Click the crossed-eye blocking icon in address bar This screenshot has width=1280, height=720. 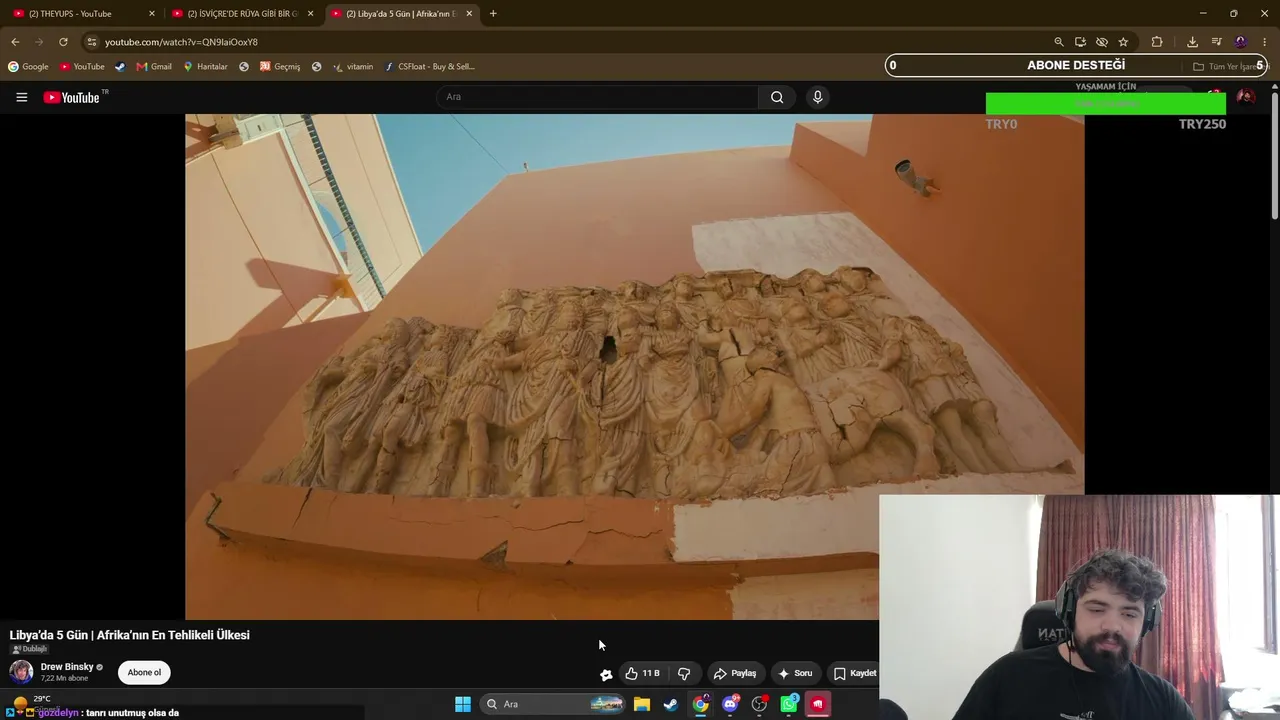tap(1101, 42)
